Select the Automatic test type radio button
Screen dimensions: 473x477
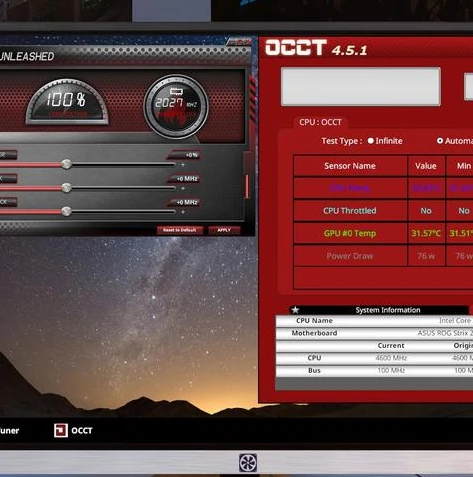click(440, 141)
